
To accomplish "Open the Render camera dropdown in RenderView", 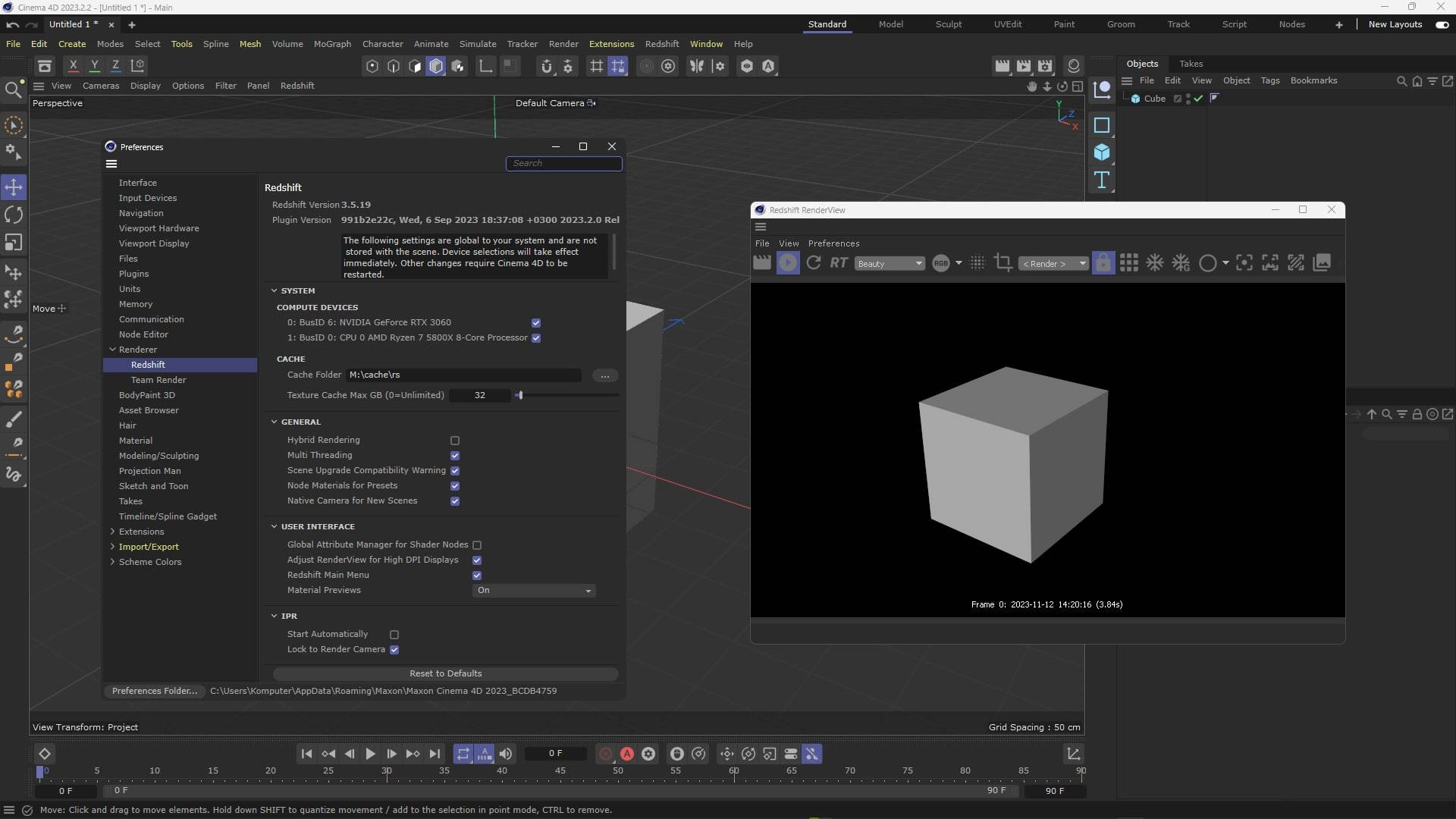I will (1053, 263).
